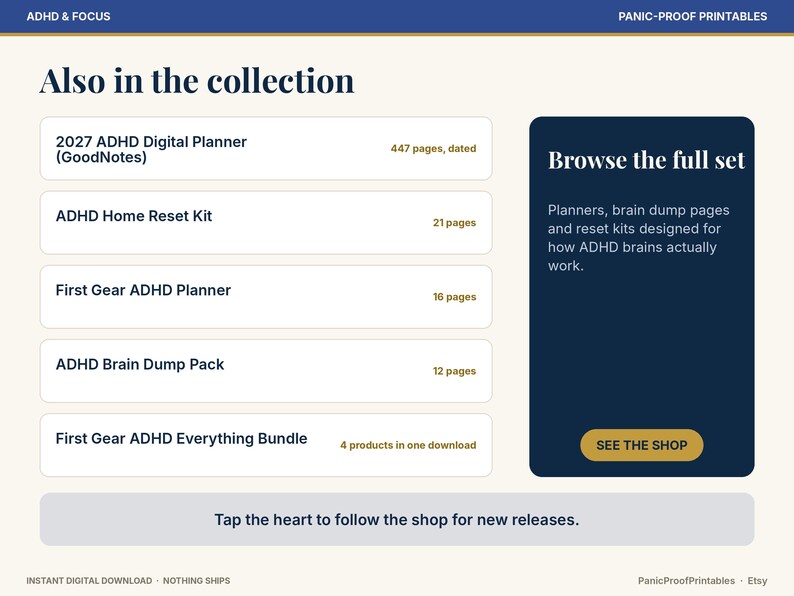Click '4 products in one download' label
794x596 pixels.
point(408,445)
